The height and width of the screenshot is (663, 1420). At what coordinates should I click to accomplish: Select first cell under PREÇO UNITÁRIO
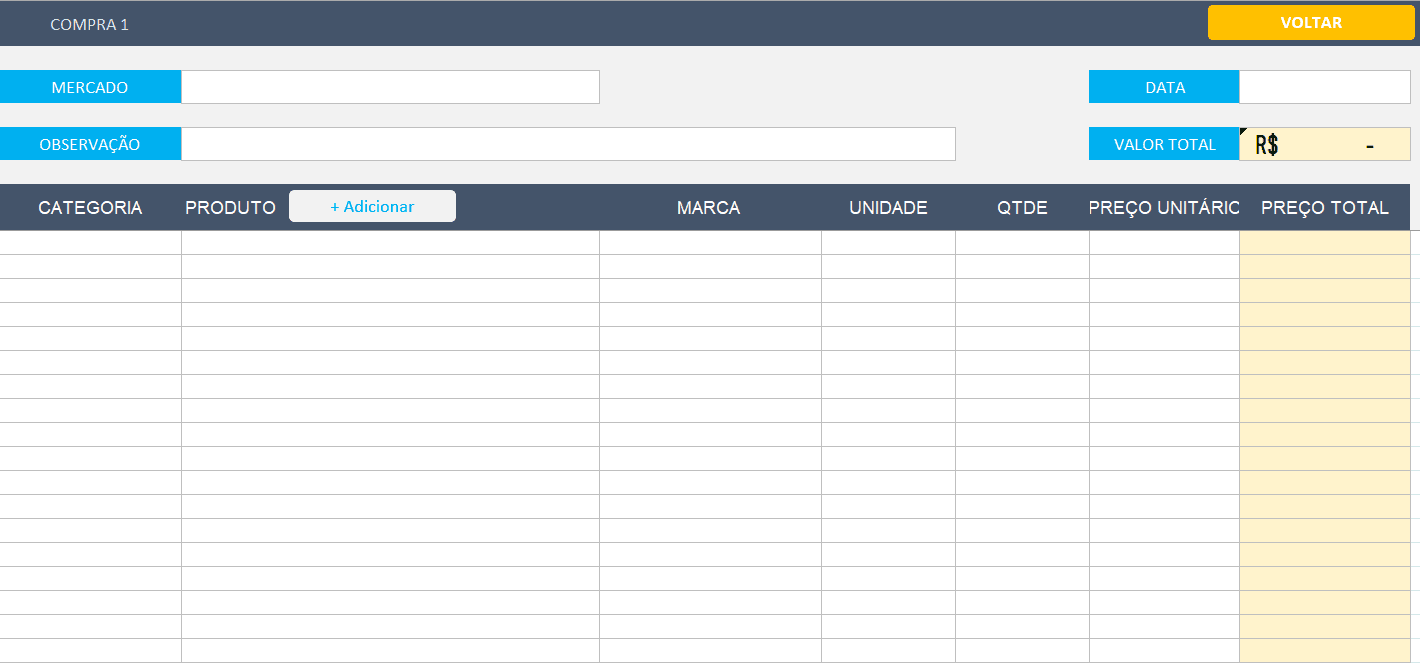tap(1164, 243)
